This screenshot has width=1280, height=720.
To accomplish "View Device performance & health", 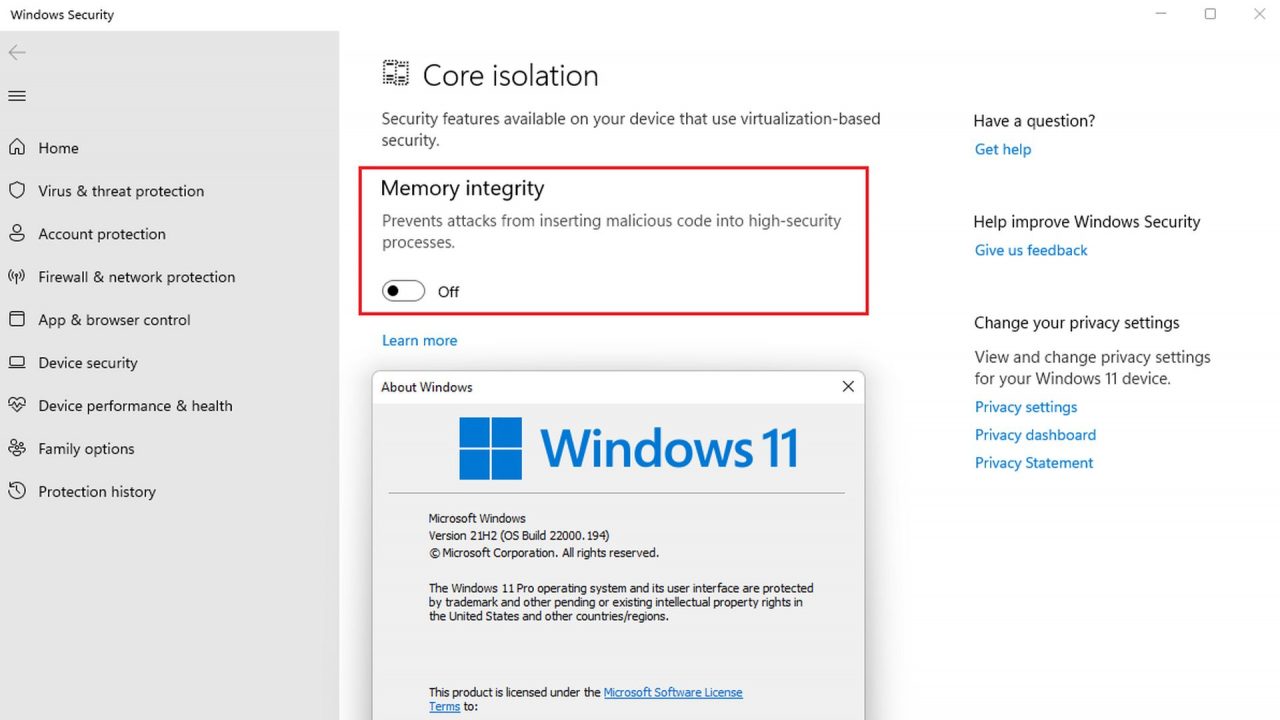I will 134,405.
